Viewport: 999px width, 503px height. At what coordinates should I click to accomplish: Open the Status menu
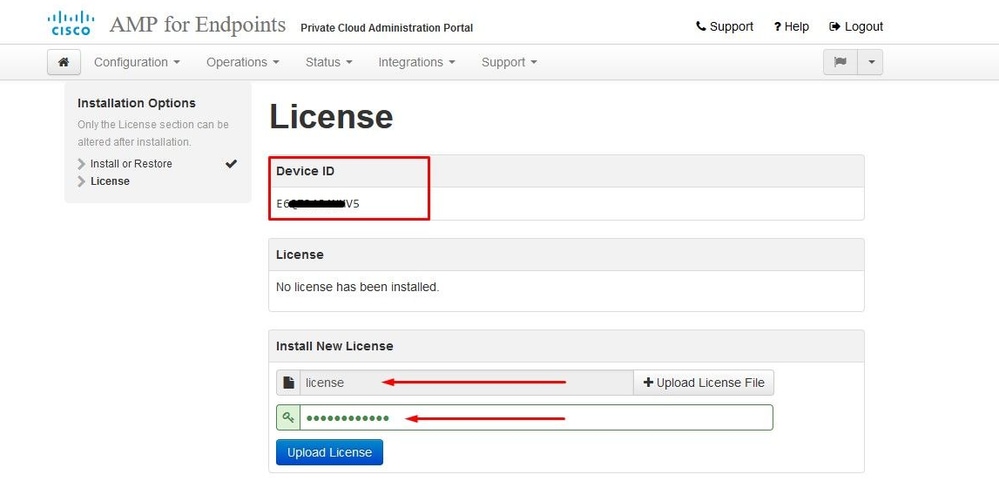(329, 62)
